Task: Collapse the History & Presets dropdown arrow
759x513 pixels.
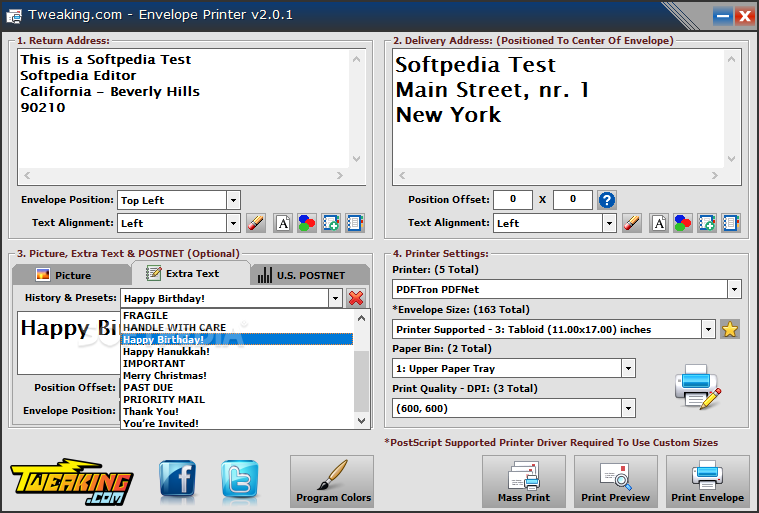Action: click(x=335, y=298)
